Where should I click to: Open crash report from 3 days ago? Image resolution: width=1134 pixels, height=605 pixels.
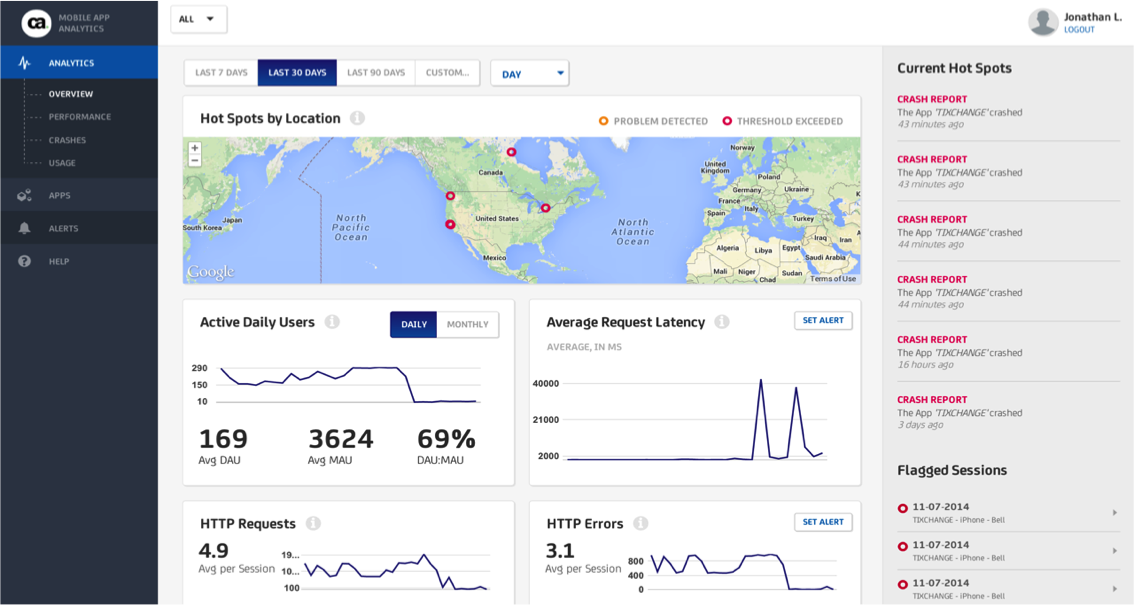point(1008,412)
